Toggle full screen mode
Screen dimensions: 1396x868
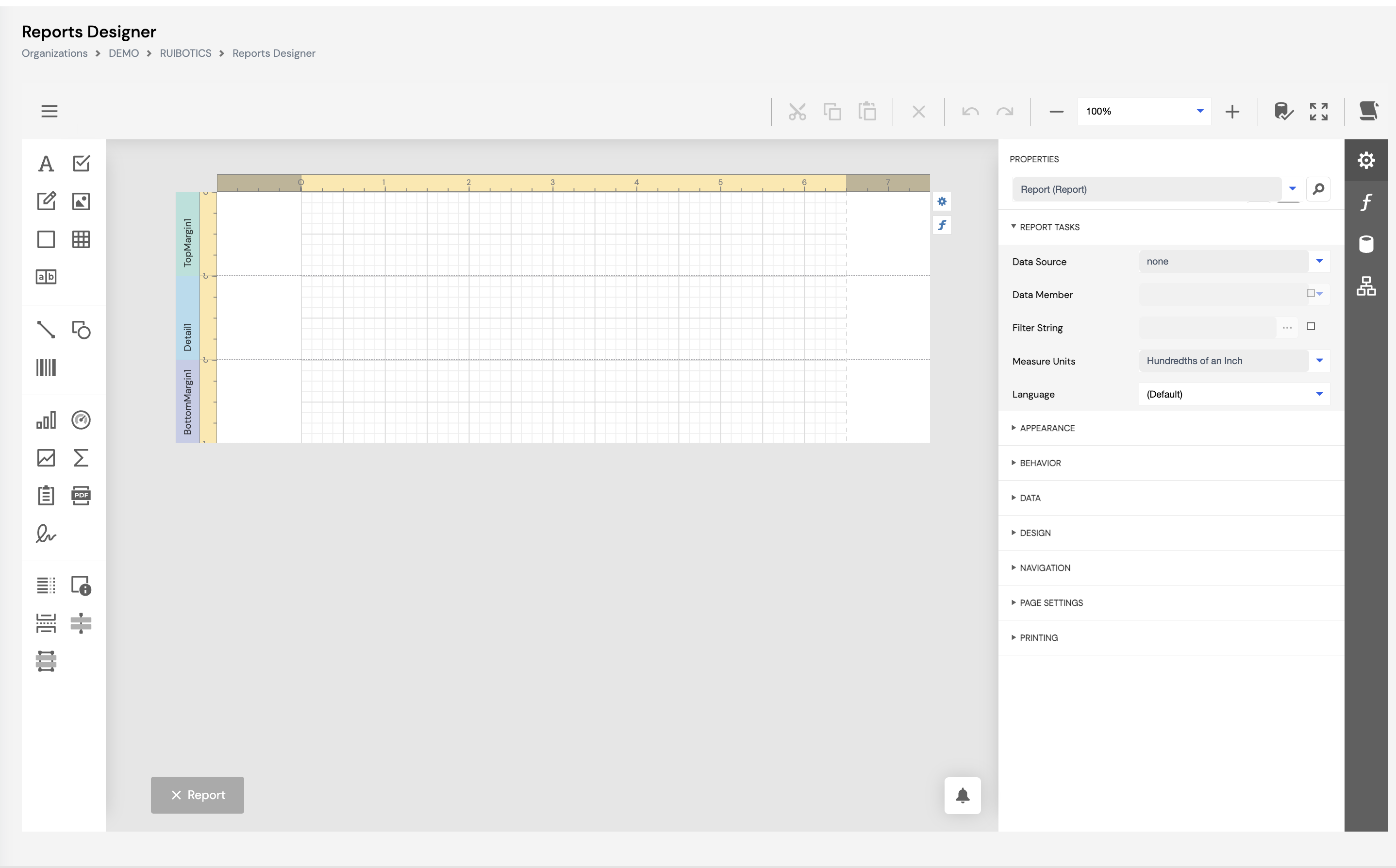1318,111
